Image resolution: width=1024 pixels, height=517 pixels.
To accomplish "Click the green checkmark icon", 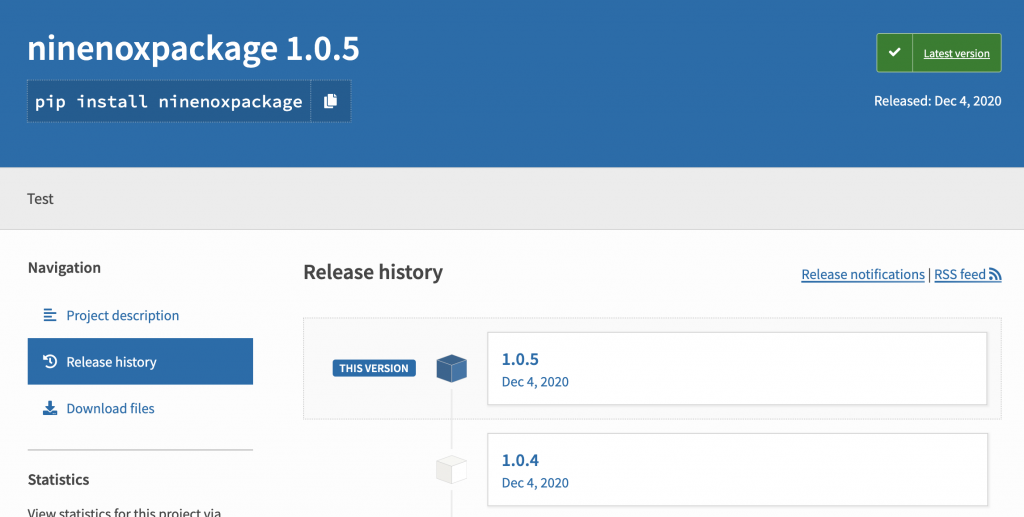I will click(894, 53).
